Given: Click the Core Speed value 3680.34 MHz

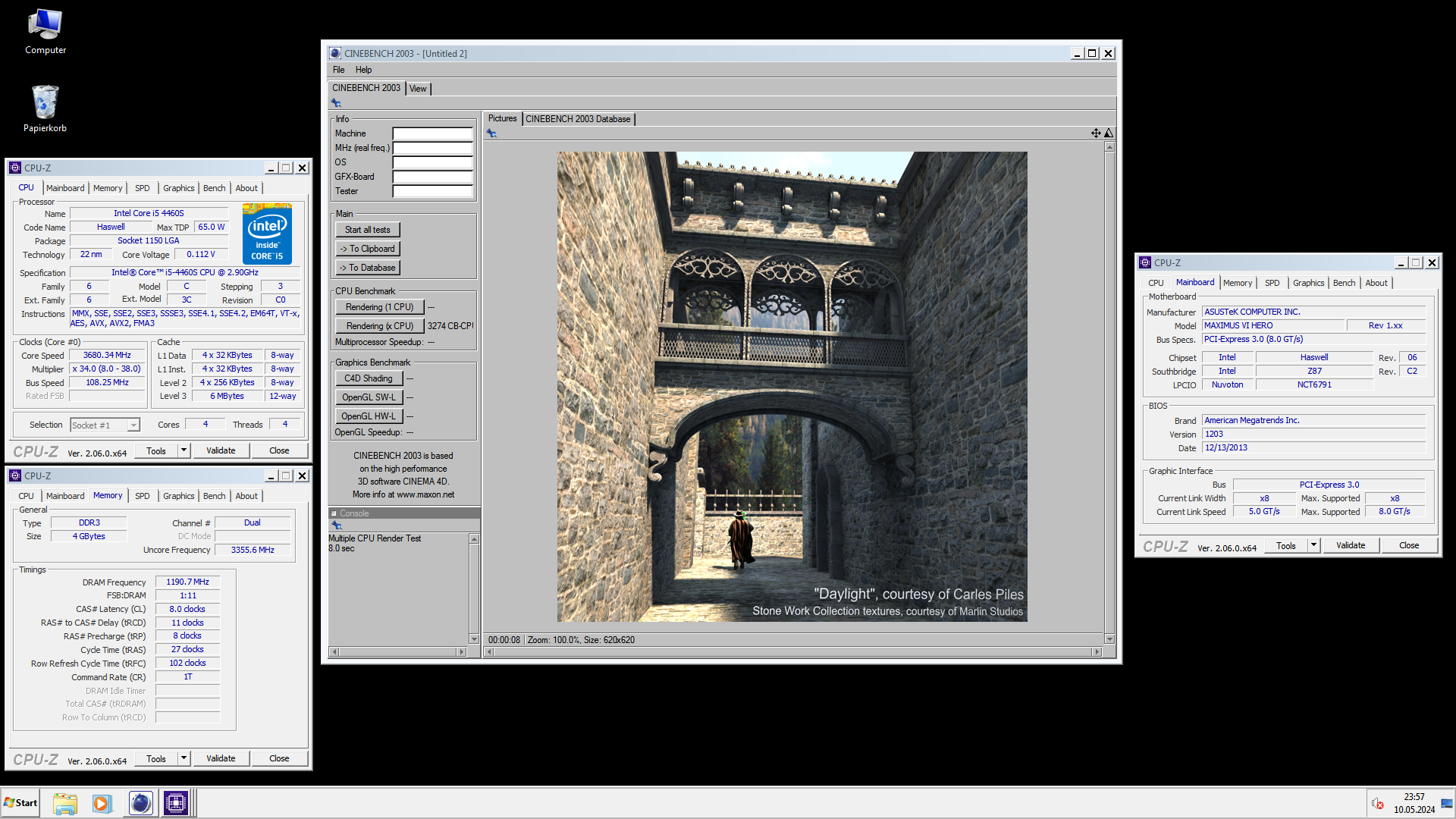Looking at the screenshot, I should pos(107,355).
